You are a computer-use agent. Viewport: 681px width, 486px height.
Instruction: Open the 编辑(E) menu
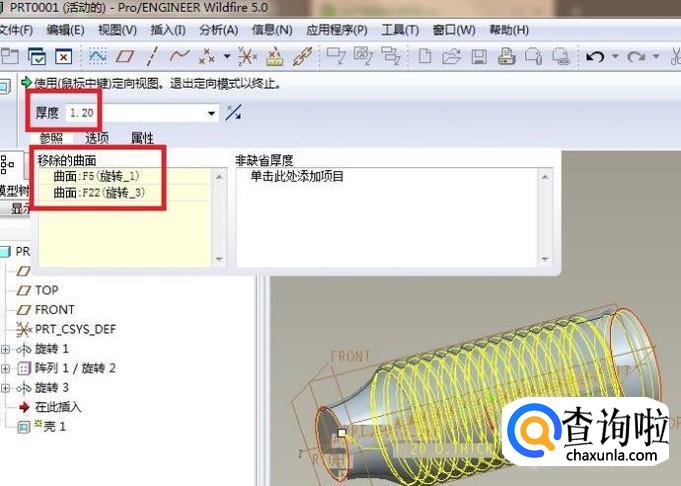coord(66,30)
